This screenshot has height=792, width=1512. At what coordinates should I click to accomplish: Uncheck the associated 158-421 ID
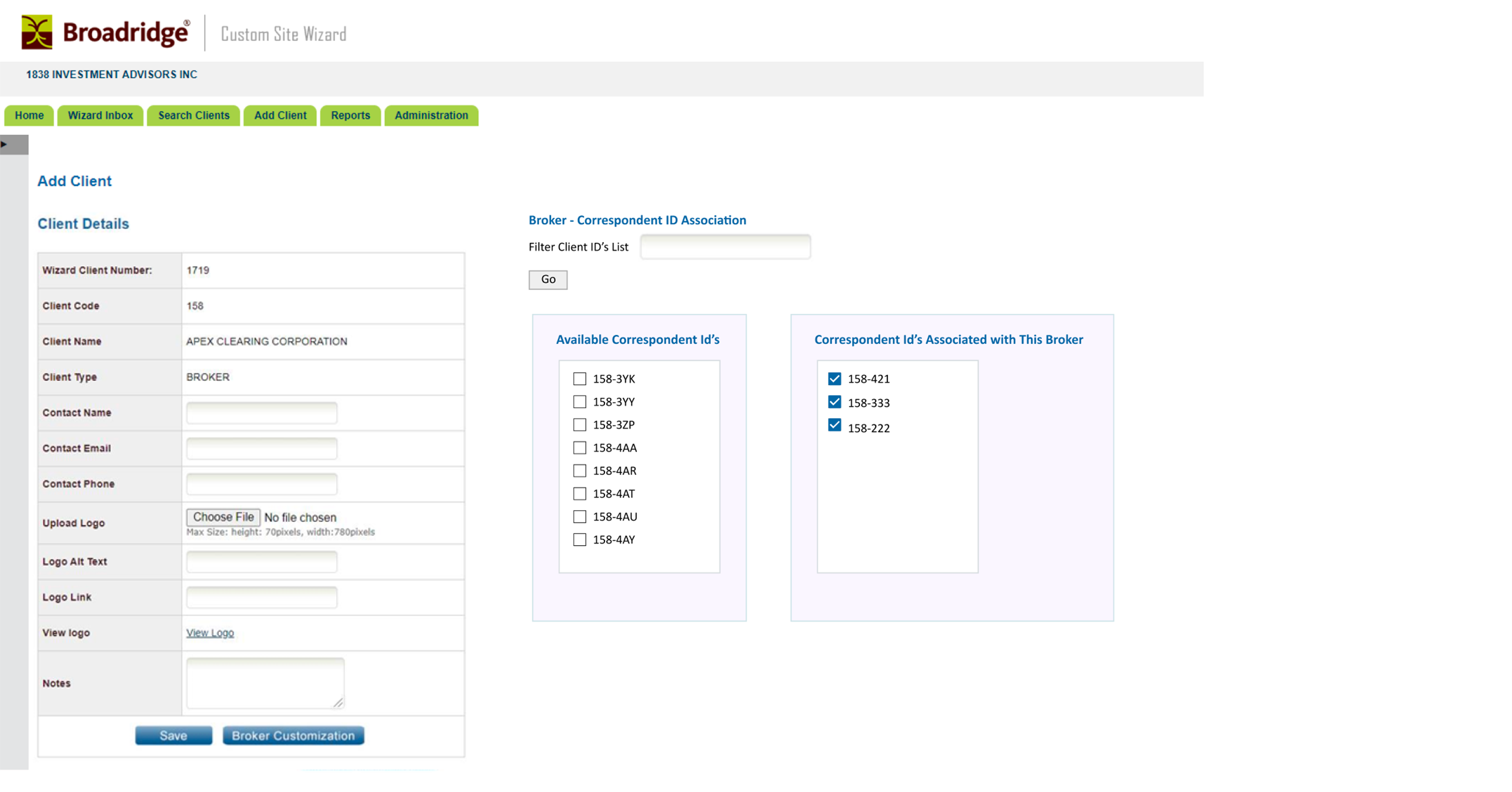point(834,379)
